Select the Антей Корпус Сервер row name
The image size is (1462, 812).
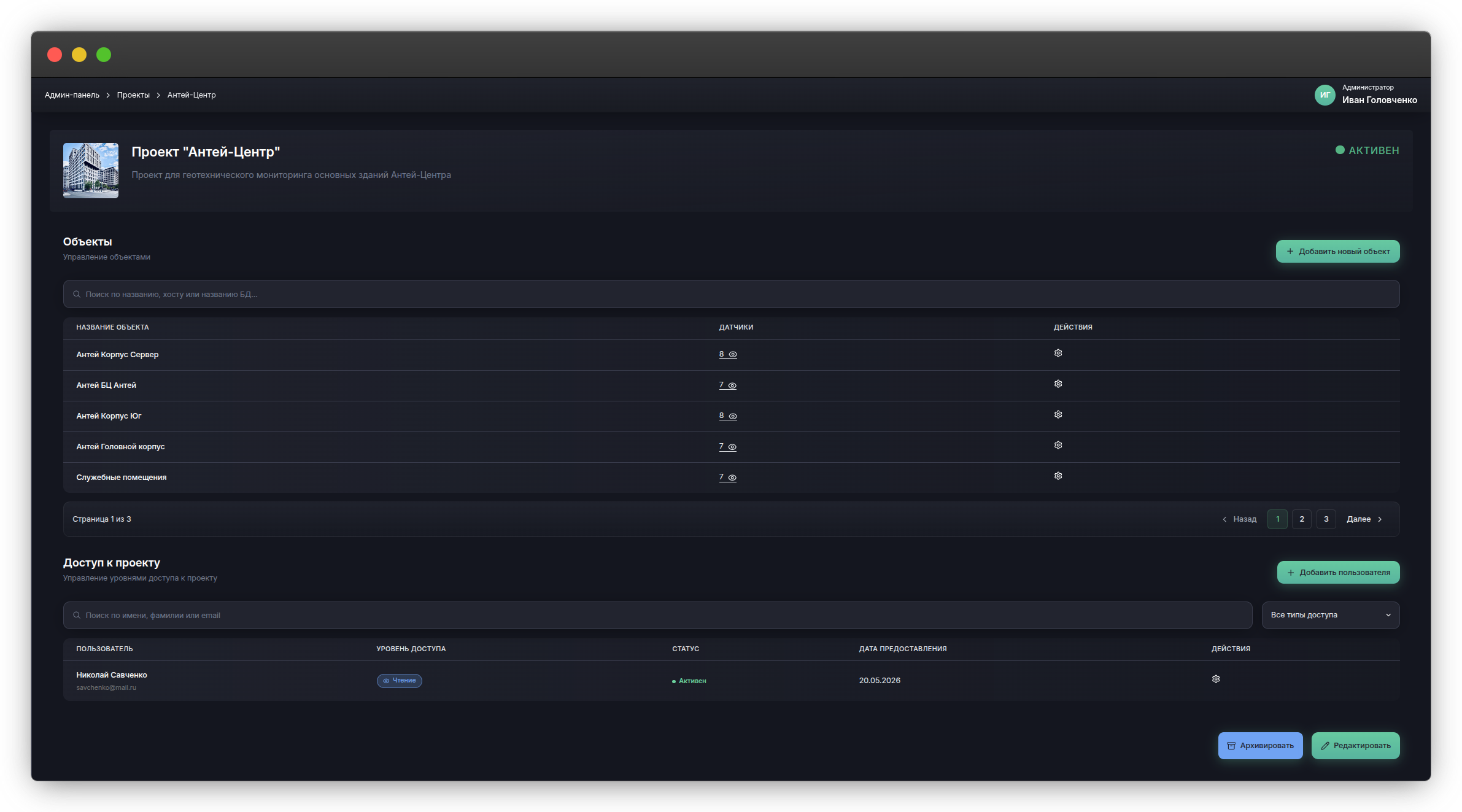pos(117,355)
